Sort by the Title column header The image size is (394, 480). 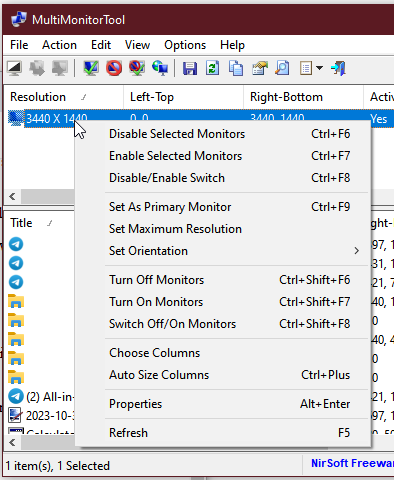[39, 223]
